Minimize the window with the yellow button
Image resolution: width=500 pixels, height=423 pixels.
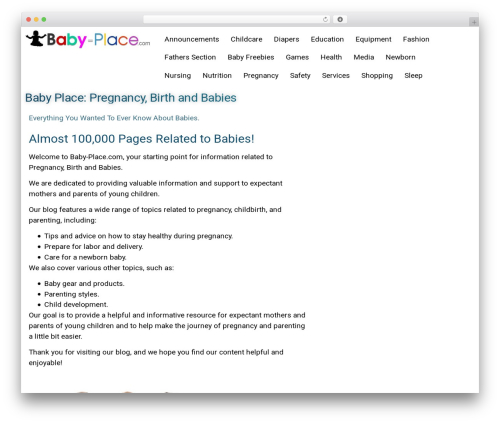(36, 20)
